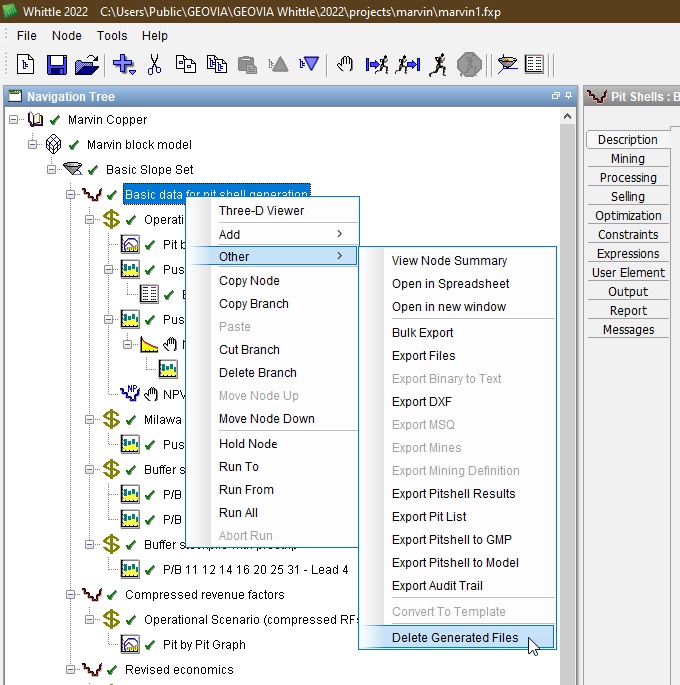Click the grey Abort Run stop icon
The height and width of the screenshot is (685, 680).
pos(469,65)
